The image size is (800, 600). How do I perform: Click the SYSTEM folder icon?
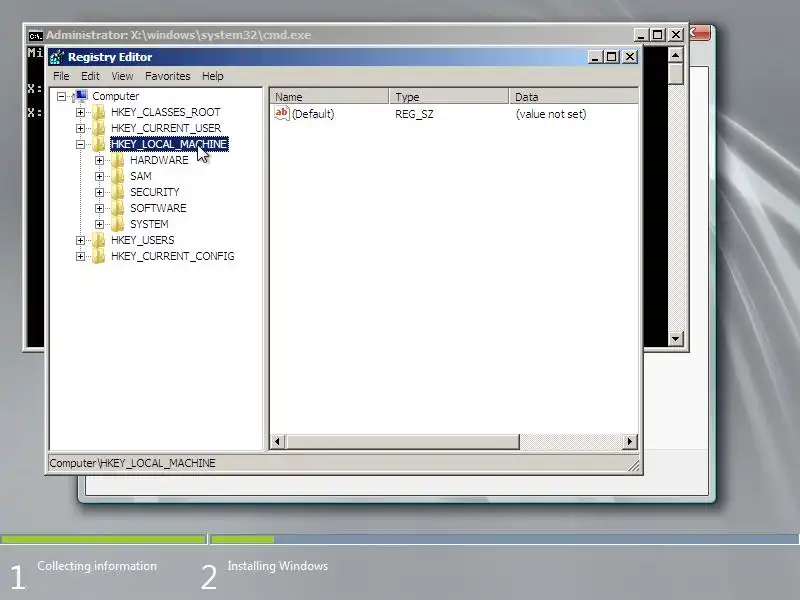click(x=118, y=223)
